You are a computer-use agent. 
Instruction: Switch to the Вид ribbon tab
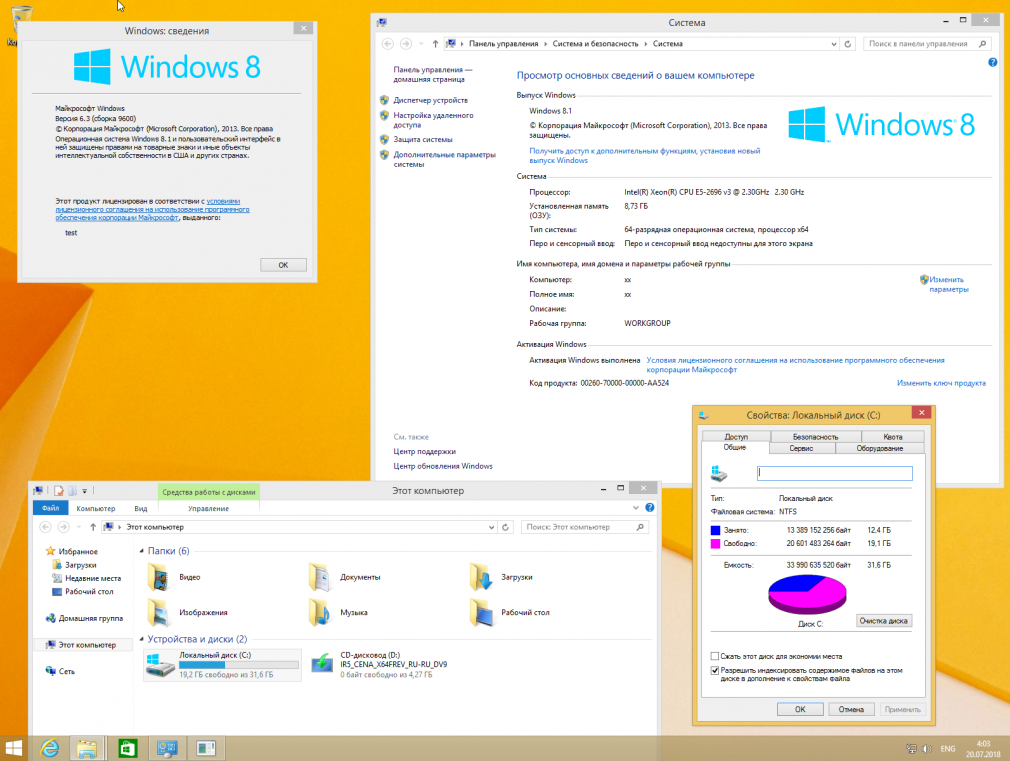[140, 508]
